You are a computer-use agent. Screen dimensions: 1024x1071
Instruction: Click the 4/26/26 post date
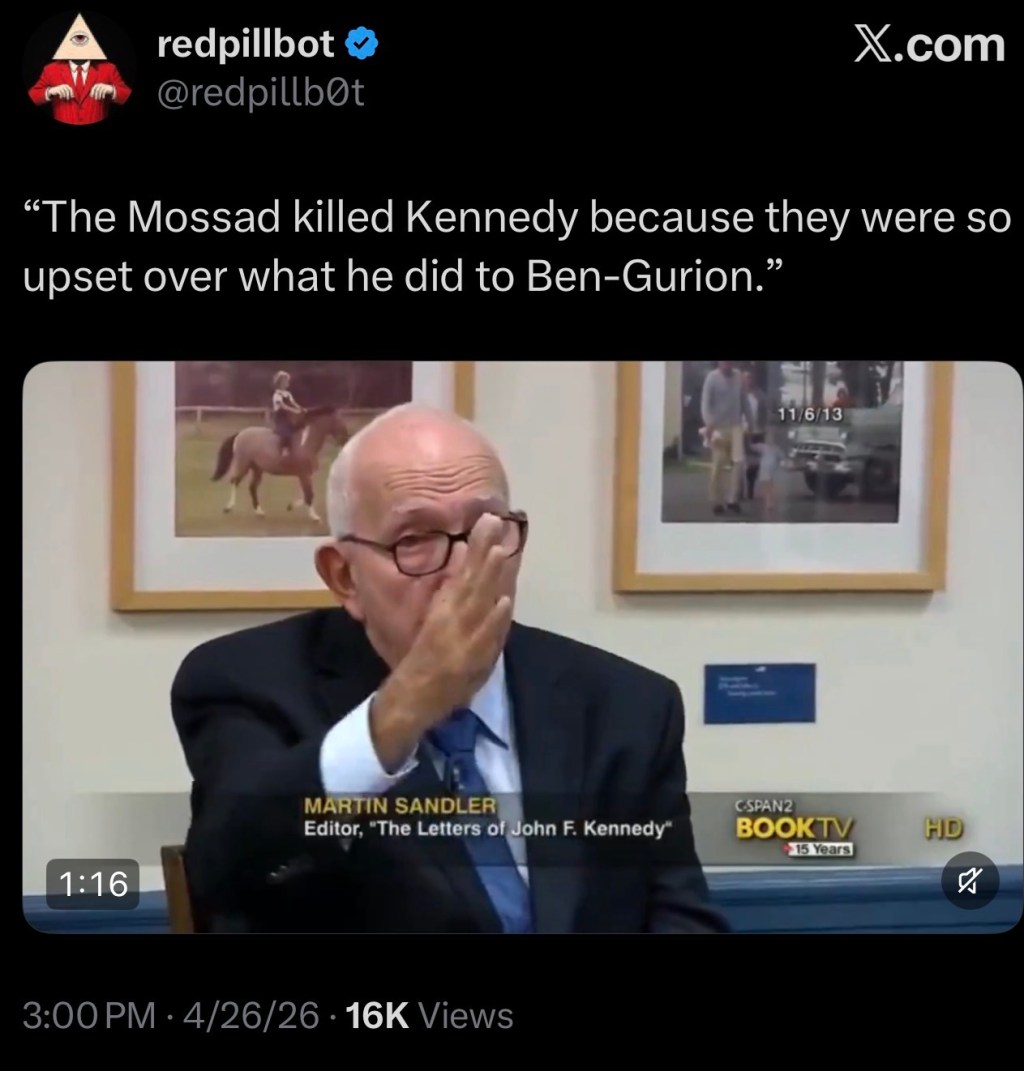(x=251, y=1015)
